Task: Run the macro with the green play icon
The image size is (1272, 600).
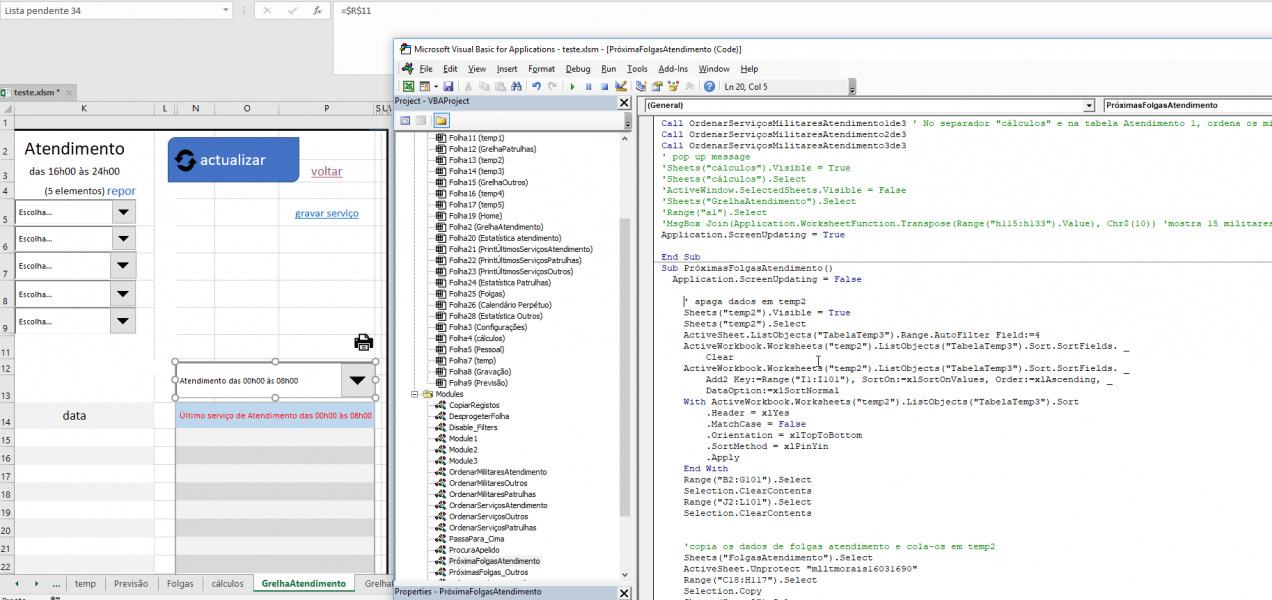Action: 573,87
